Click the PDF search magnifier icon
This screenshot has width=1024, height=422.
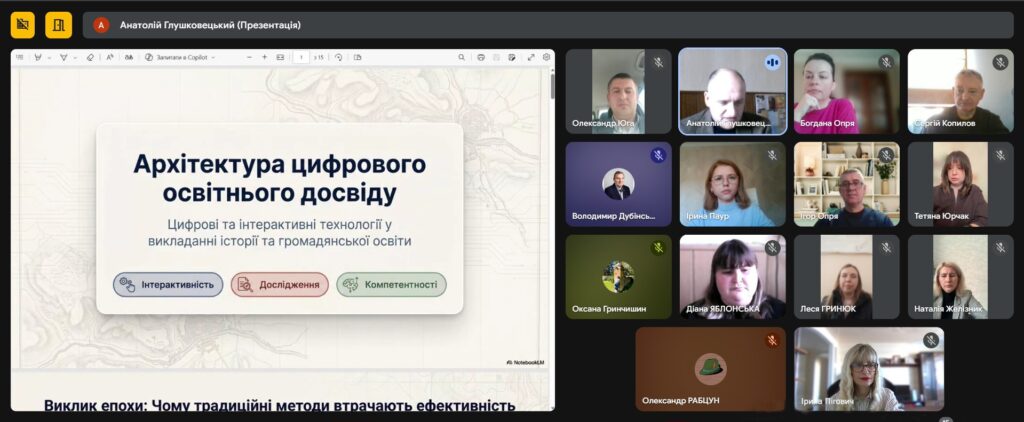tap(464, 58)
